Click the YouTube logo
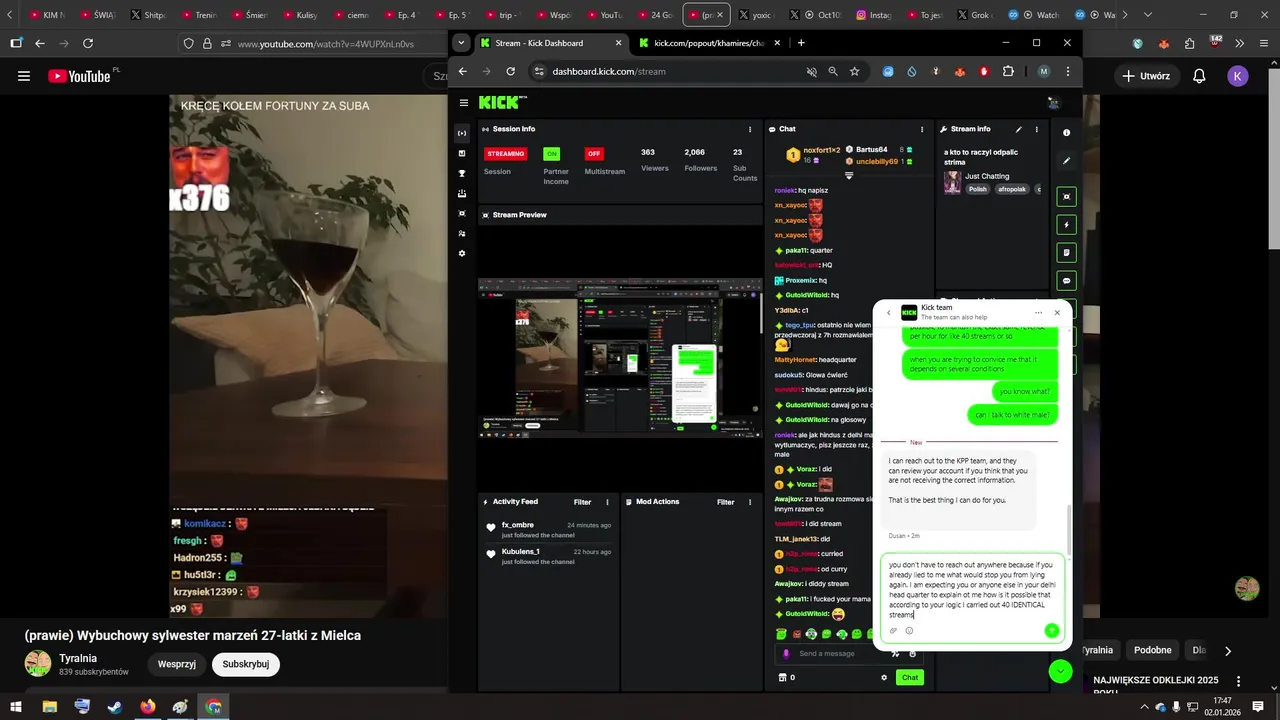Viewport: 1280px width, 720px height. pyautogui.click(x=79, y=76)
